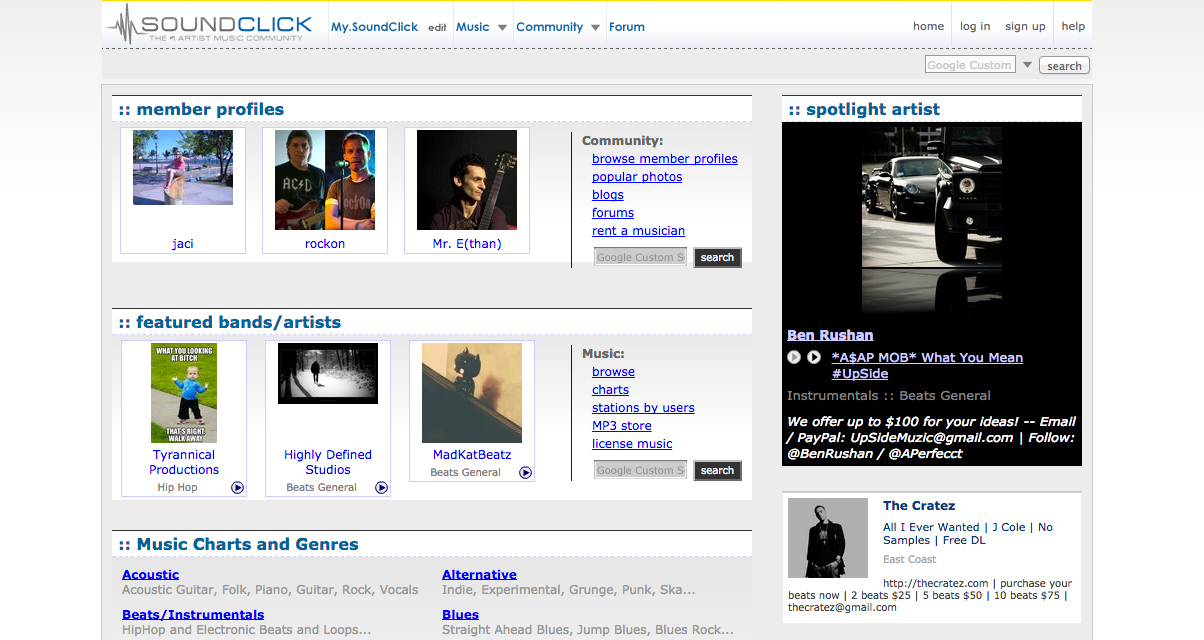The image size is (1204, 640).
Task: Open the sign up page
Action: coord(1025,26)
